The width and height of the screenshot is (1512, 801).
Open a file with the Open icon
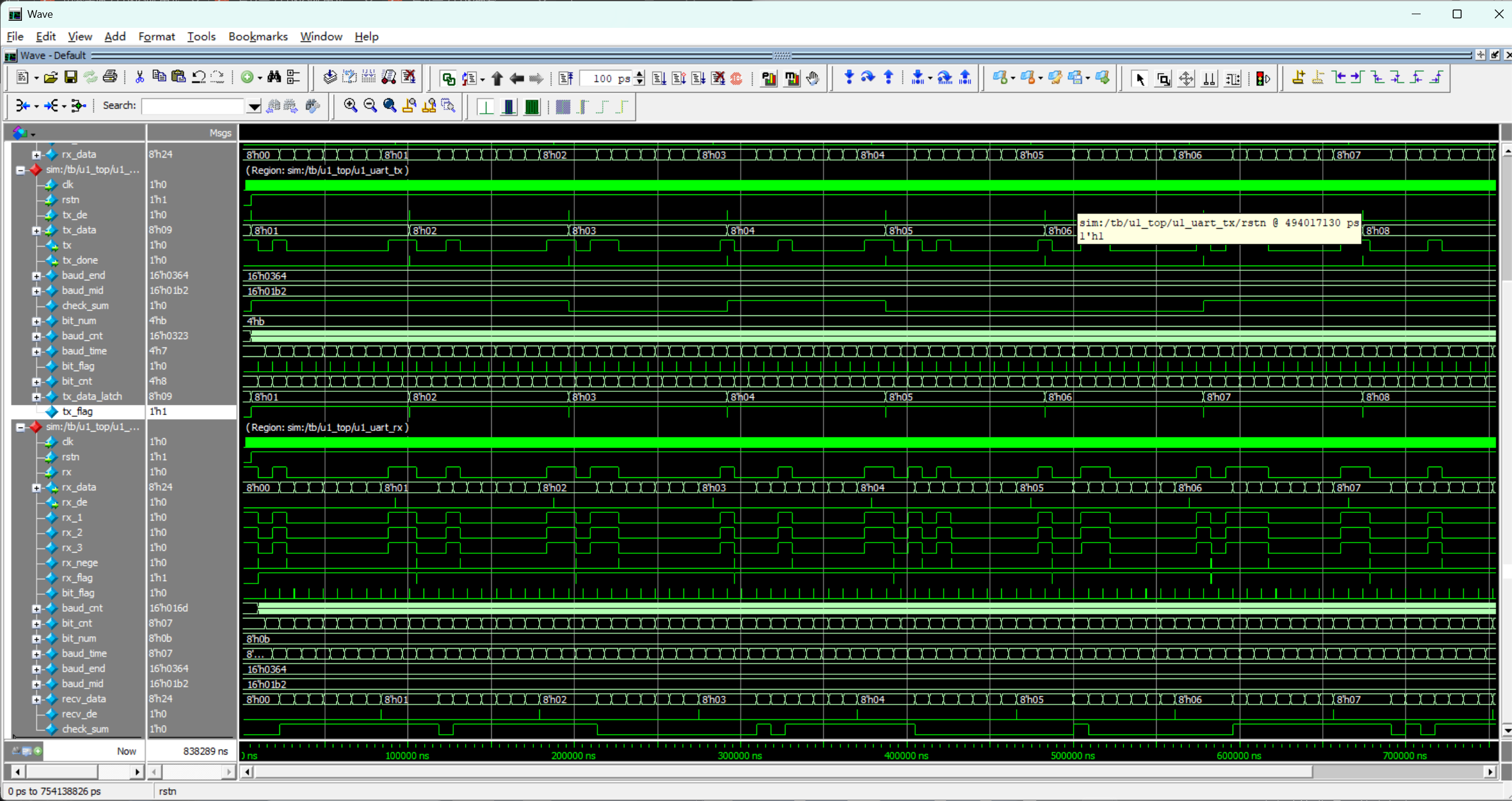click(x=51, y=78)
